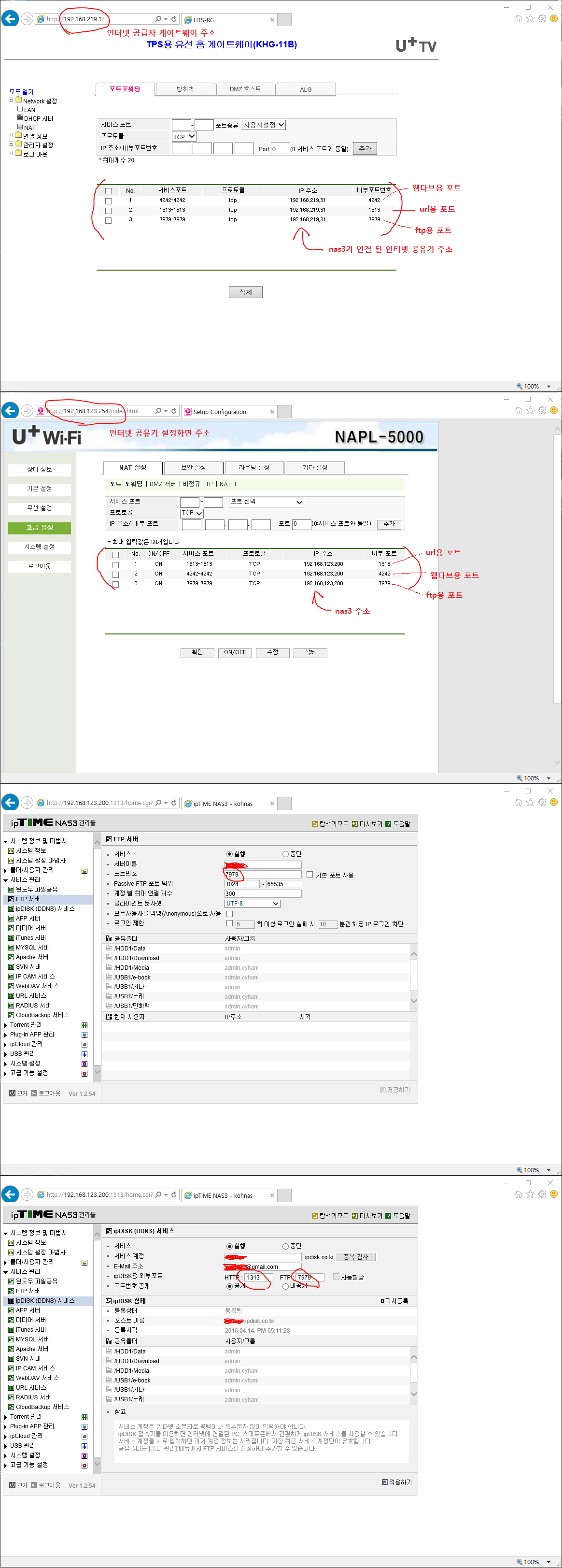Click the 모두 열기 link
The image size is (562, 1568).
click(x=21, y=92)
